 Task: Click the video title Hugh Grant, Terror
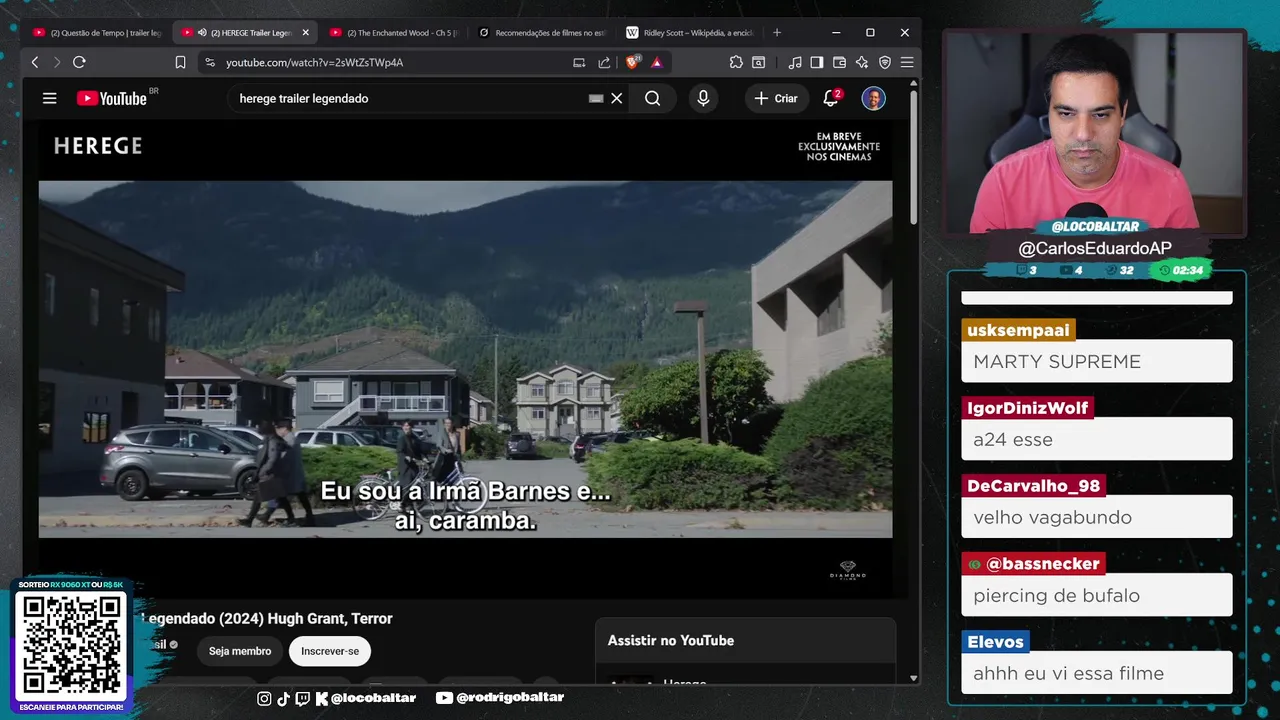[267, 618]
